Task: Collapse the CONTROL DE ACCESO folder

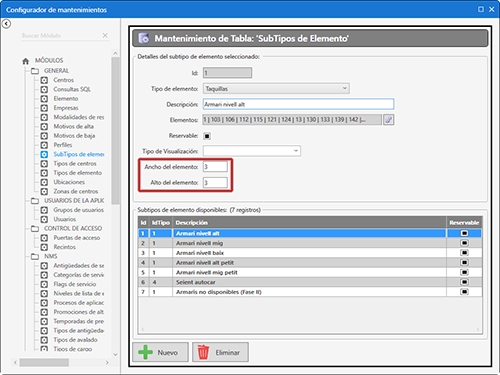Action: 35,229
